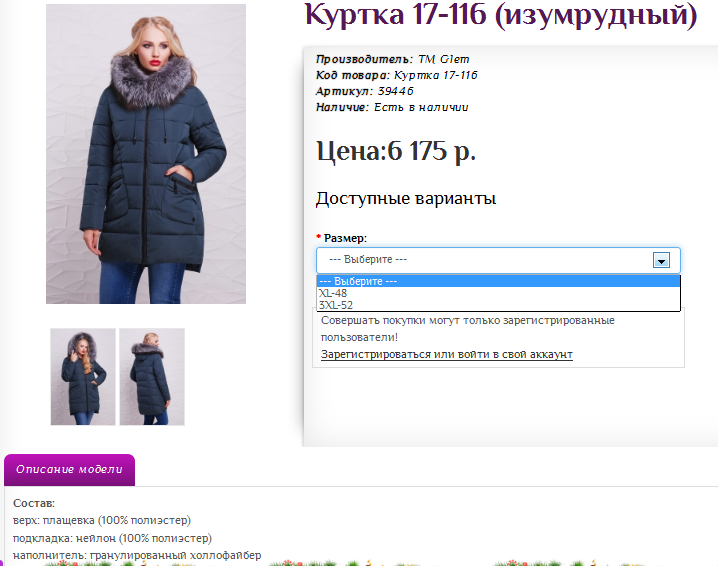Click the line 'наполнитель: гранулированный холлофайбер'

[137, 555]
